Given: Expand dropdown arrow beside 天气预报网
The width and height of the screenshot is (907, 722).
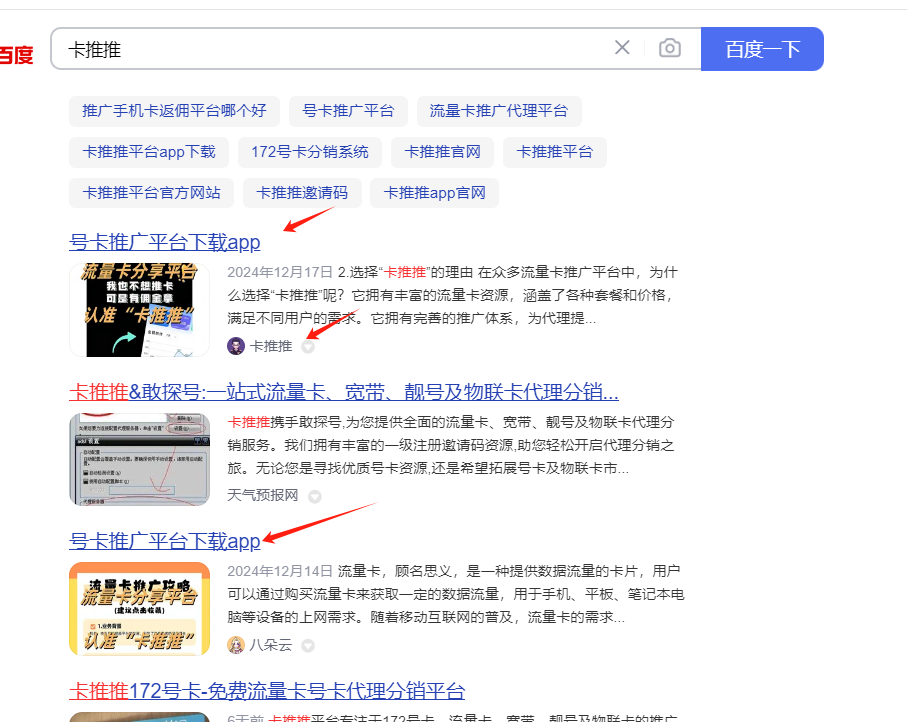Looking at the screenshot, I should click(x=315, y=496).
